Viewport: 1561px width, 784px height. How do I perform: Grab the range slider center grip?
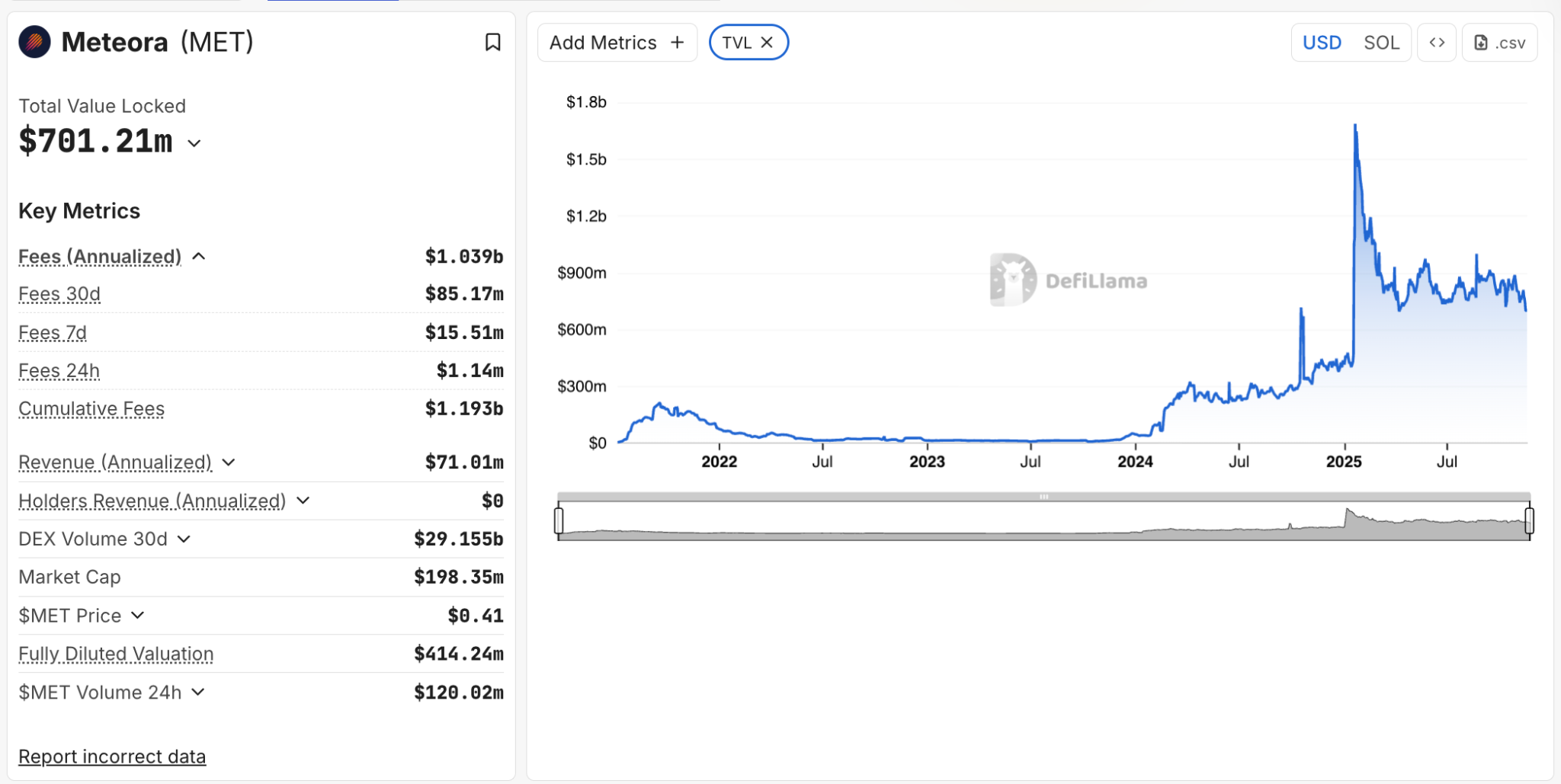[x=1043, y=497]
